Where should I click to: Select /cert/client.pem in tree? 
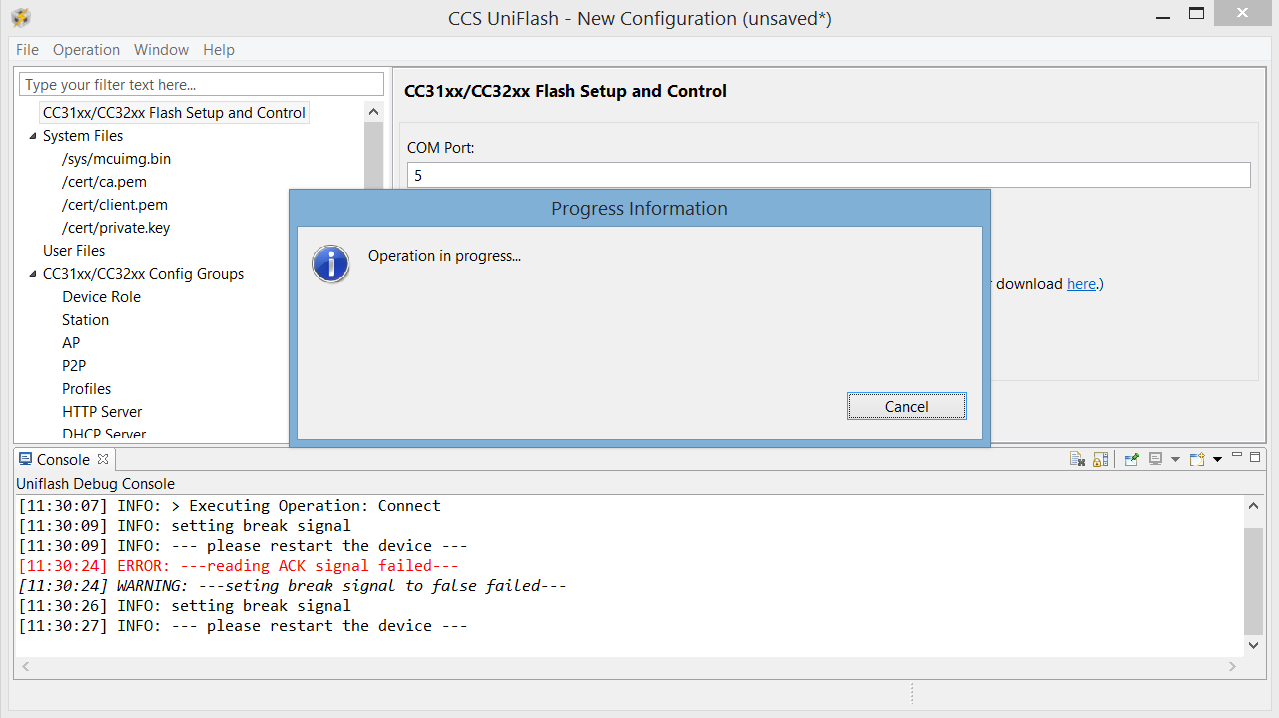(x=115, y=205)
